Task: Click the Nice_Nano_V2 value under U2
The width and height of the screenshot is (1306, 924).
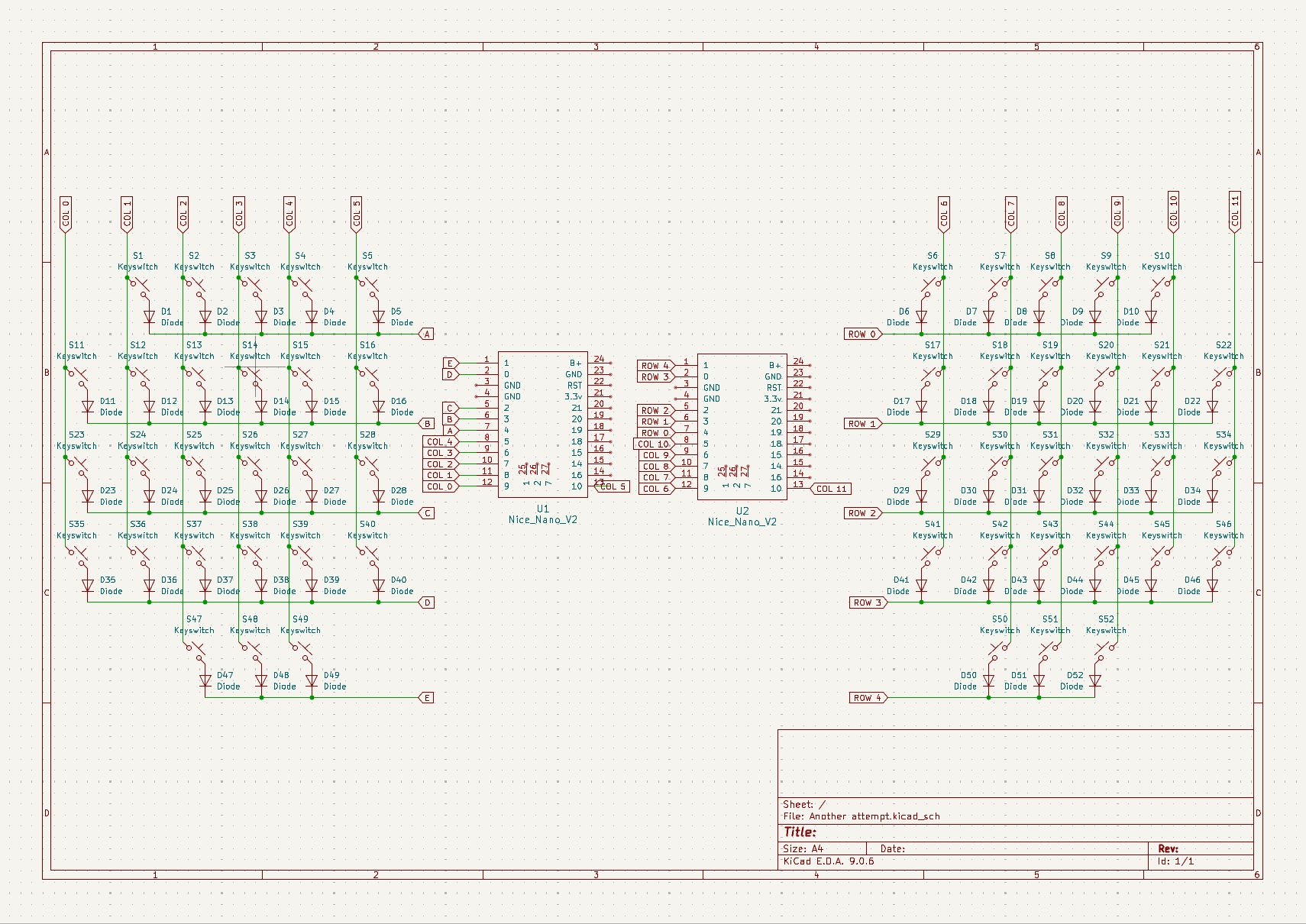Action: tap(742, 522)
